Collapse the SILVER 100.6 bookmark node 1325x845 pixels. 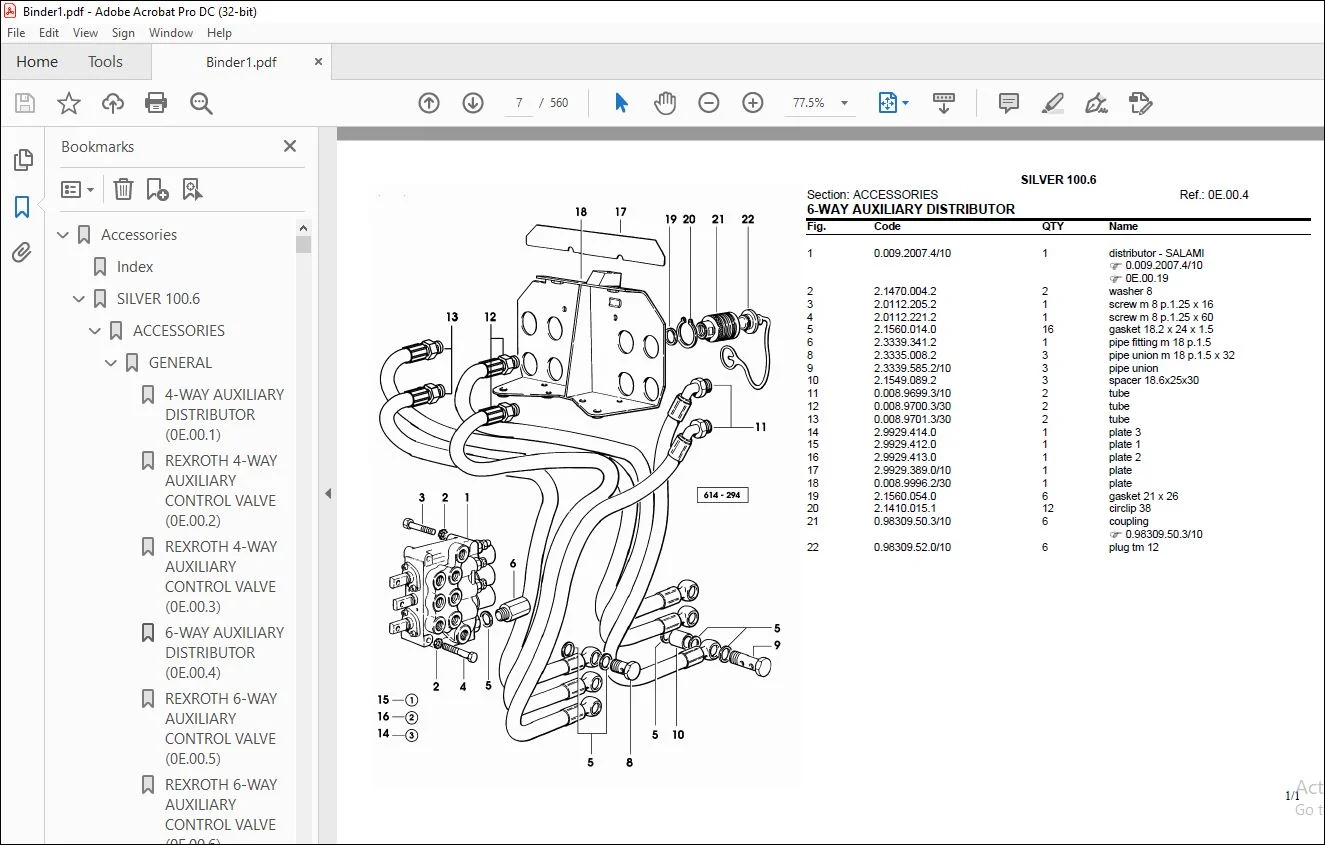(x=80, y=299)
